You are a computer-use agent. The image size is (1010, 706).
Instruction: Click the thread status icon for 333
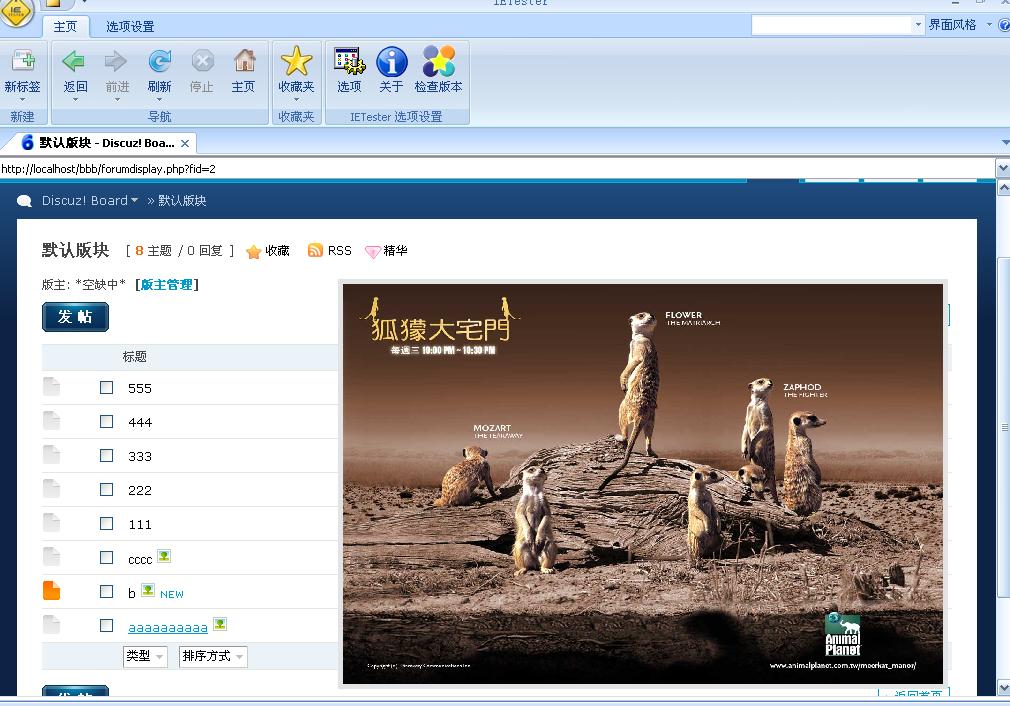click(52, 455)
